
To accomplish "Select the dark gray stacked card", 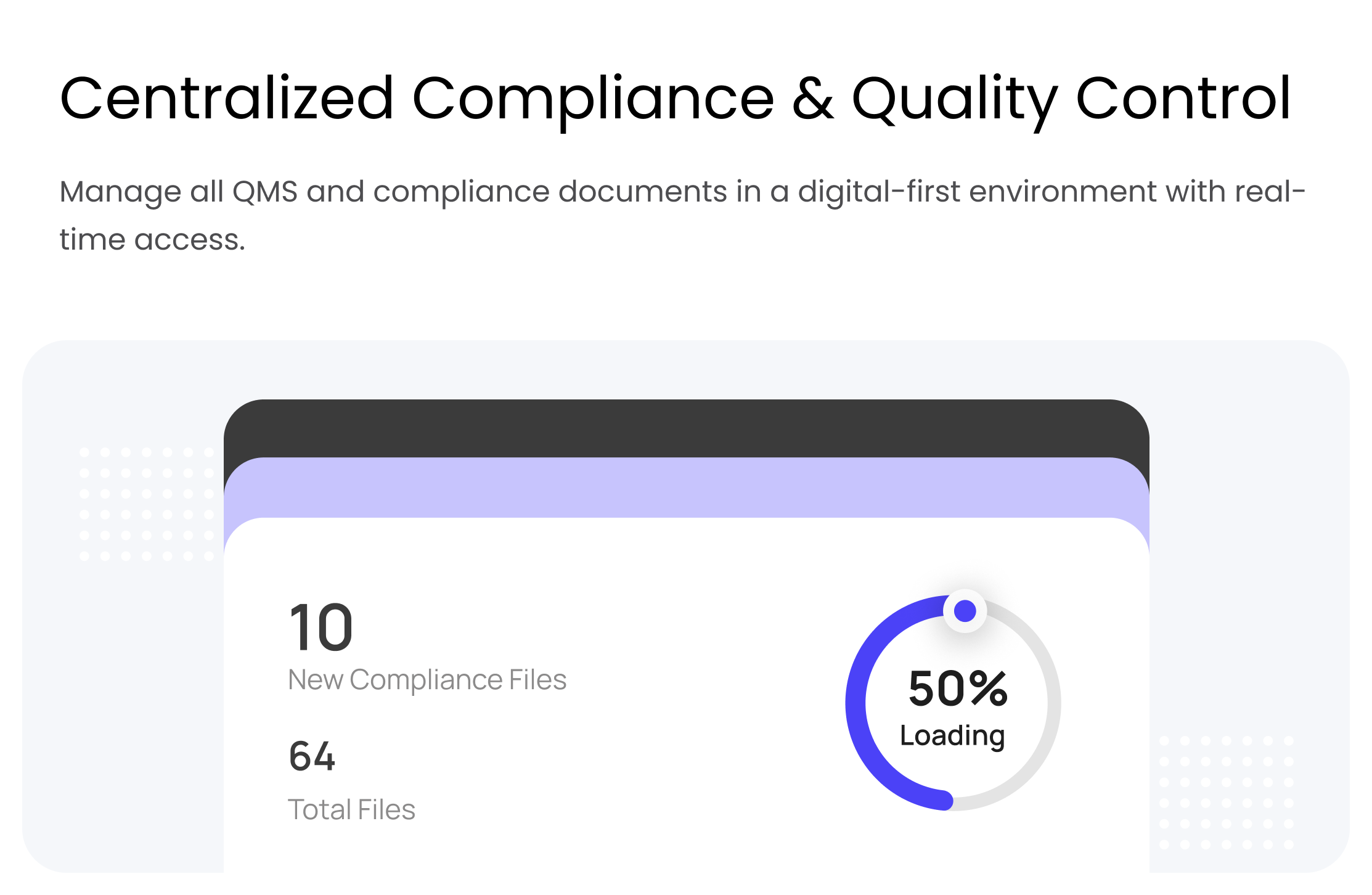I will (685, 428).
